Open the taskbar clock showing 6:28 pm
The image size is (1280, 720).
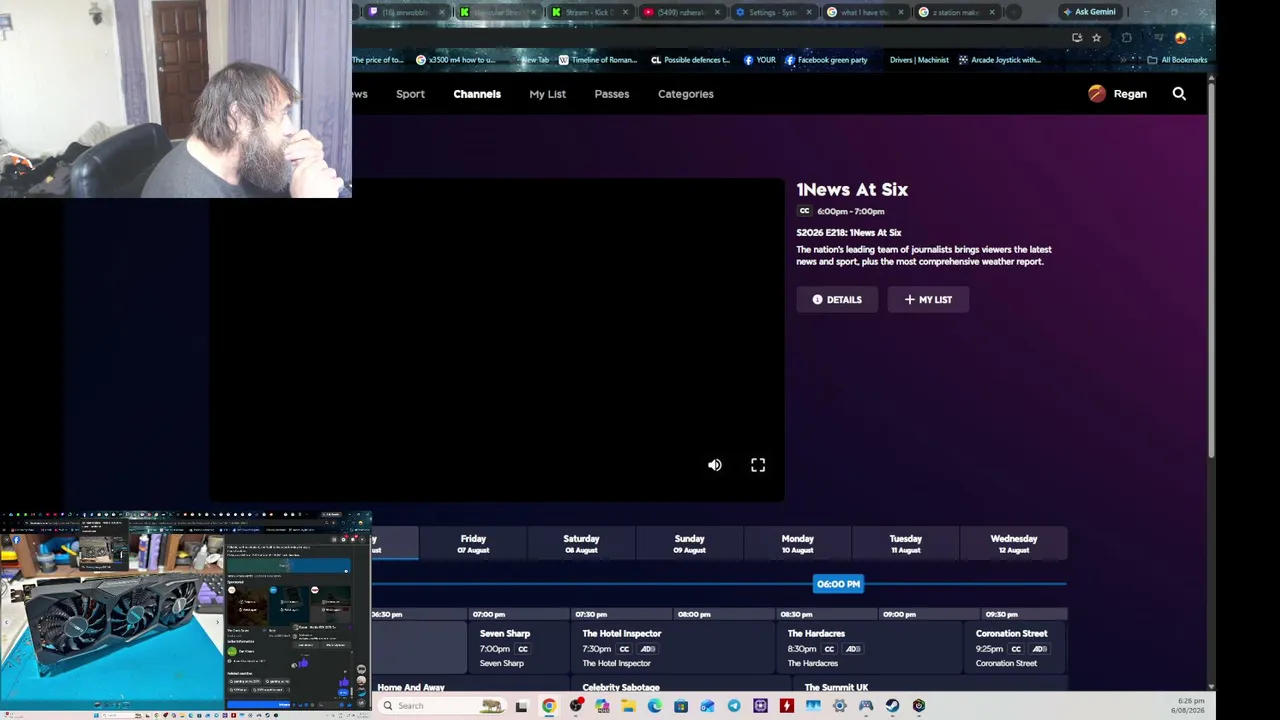click(1190, 706)
